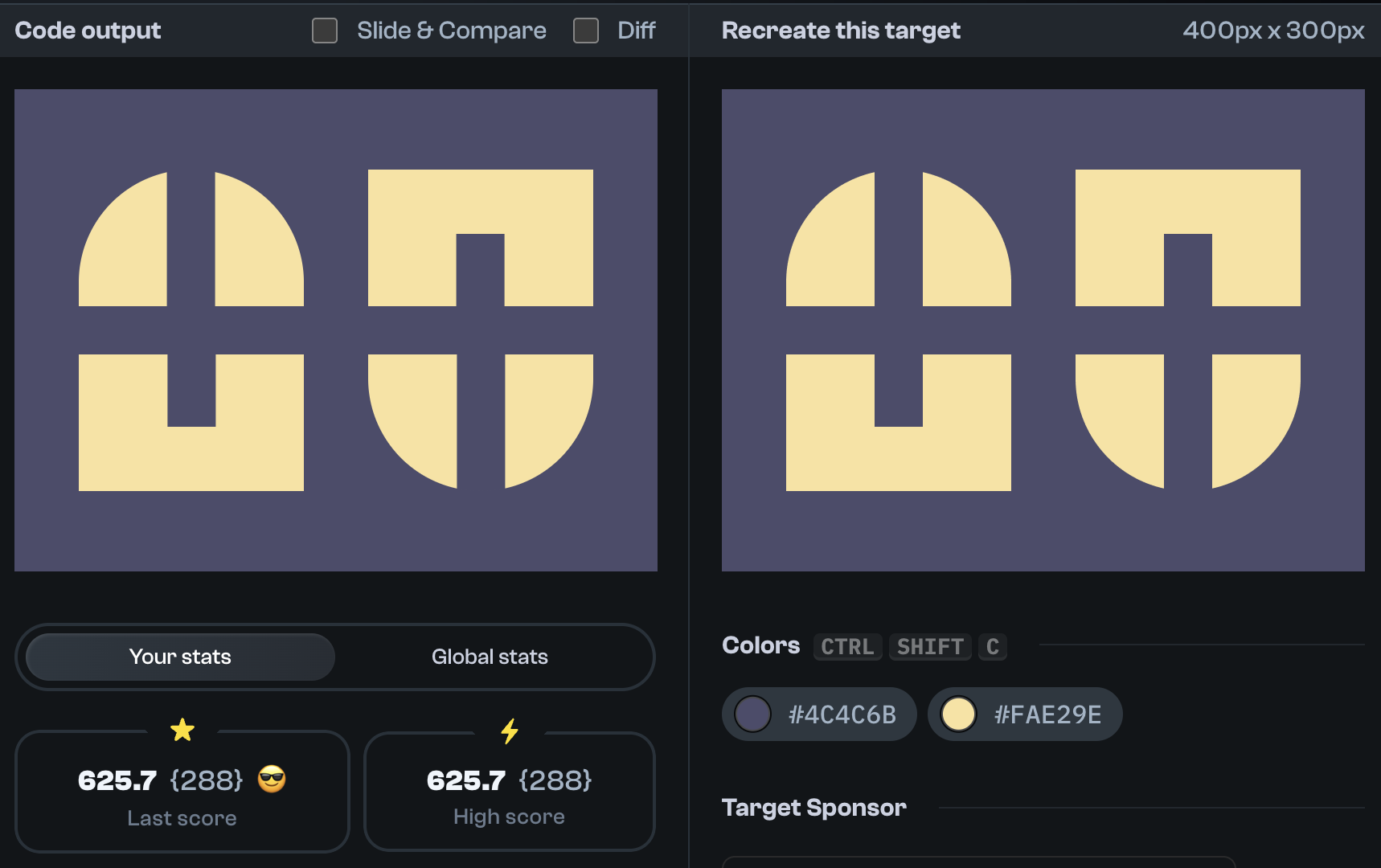Click the Colors section heading

(x=760, y=645)
